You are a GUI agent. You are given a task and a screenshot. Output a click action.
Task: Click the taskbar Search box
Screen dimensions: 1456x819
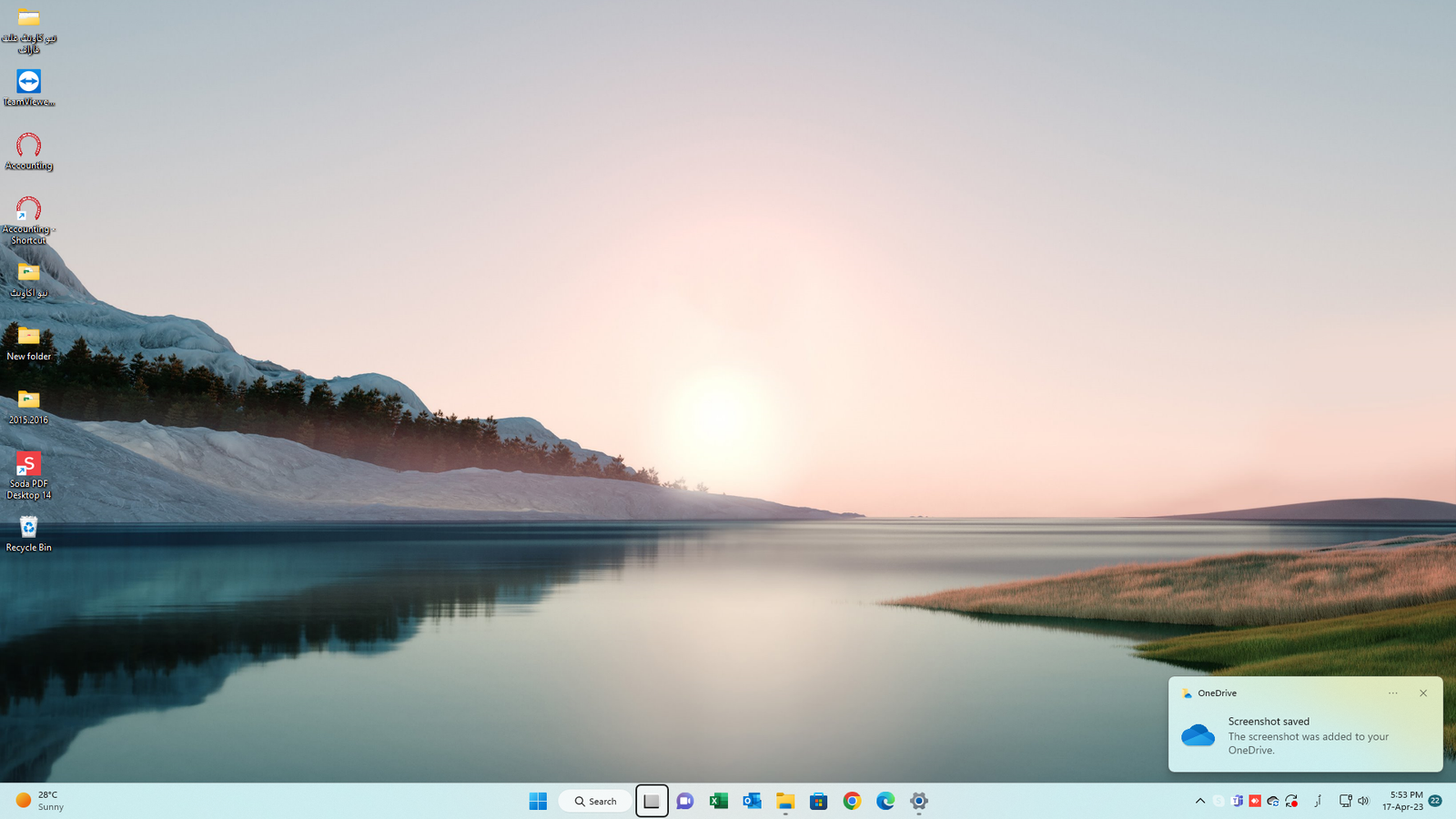(x=596, y=801)
